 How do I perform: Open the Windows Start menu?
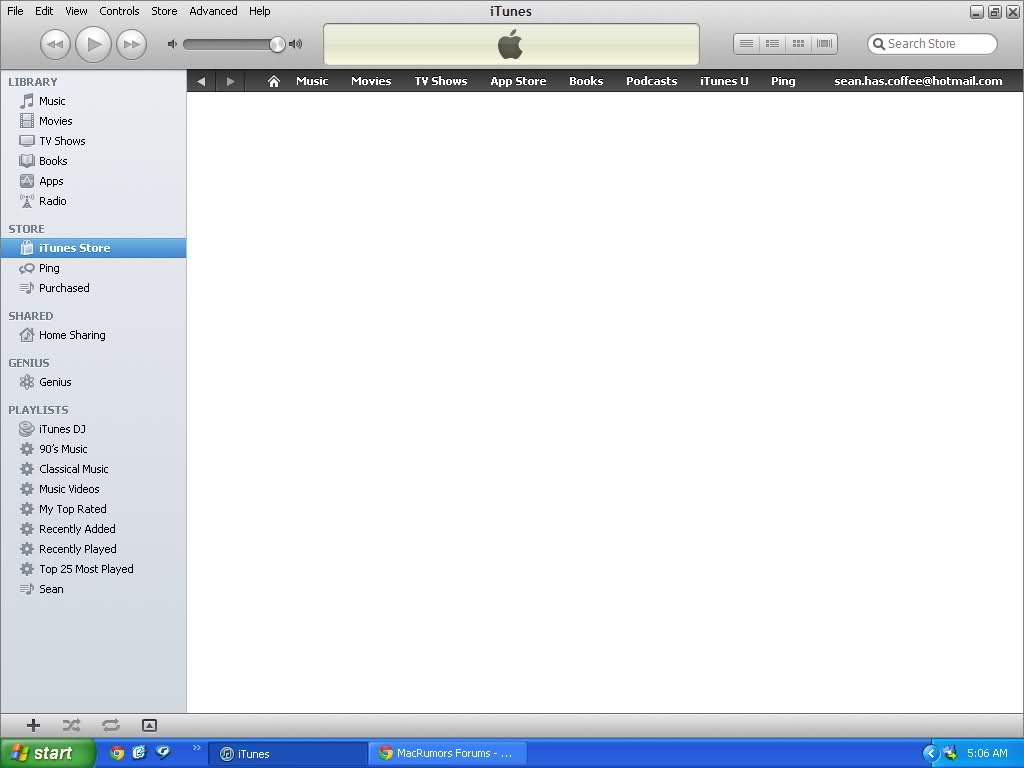(x=47, y=753)
